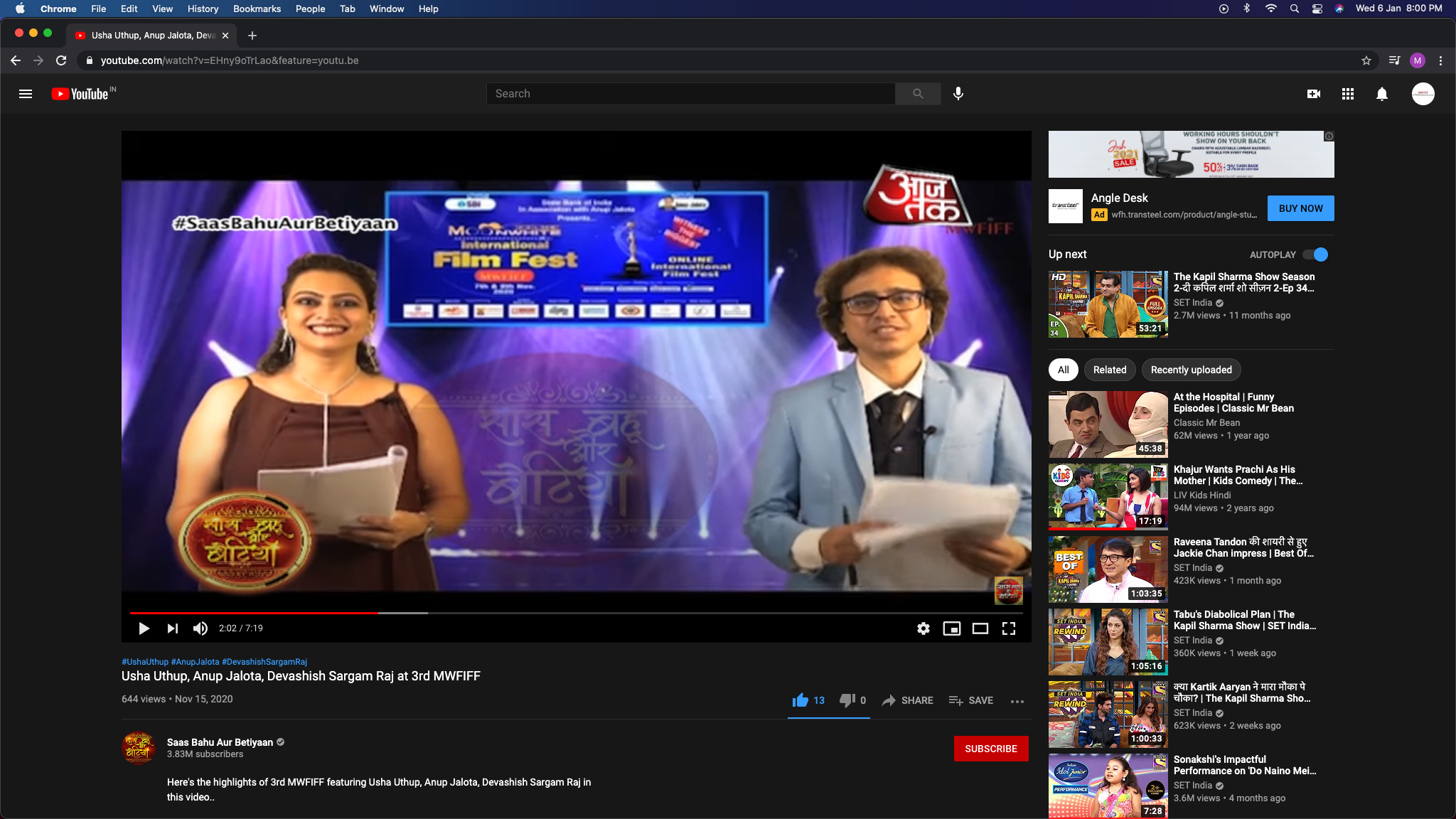The height and width of the screenshot is (819, 1456).
Task: Open the channel avatar image
Action: tap(139, 748)
